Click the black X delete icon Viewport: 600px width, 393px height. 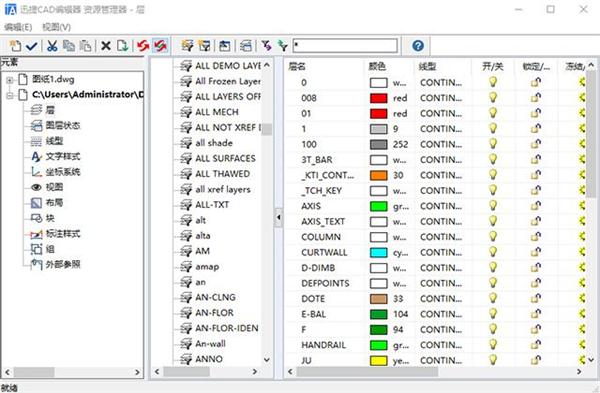[x=106, y=46]
